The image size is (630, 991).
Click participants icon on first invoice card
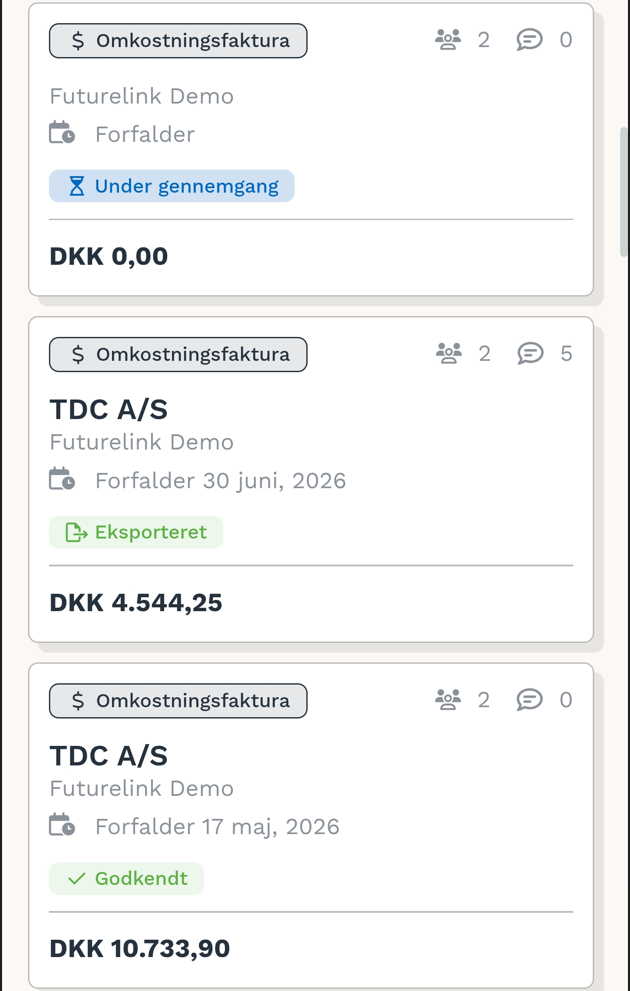[448, 40]
